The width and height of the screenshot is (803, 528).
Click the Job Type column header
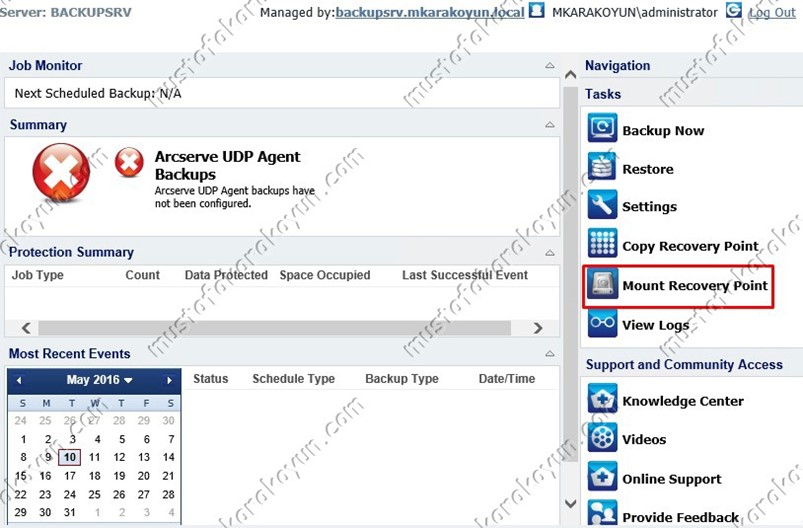click(x=37, y=275)
